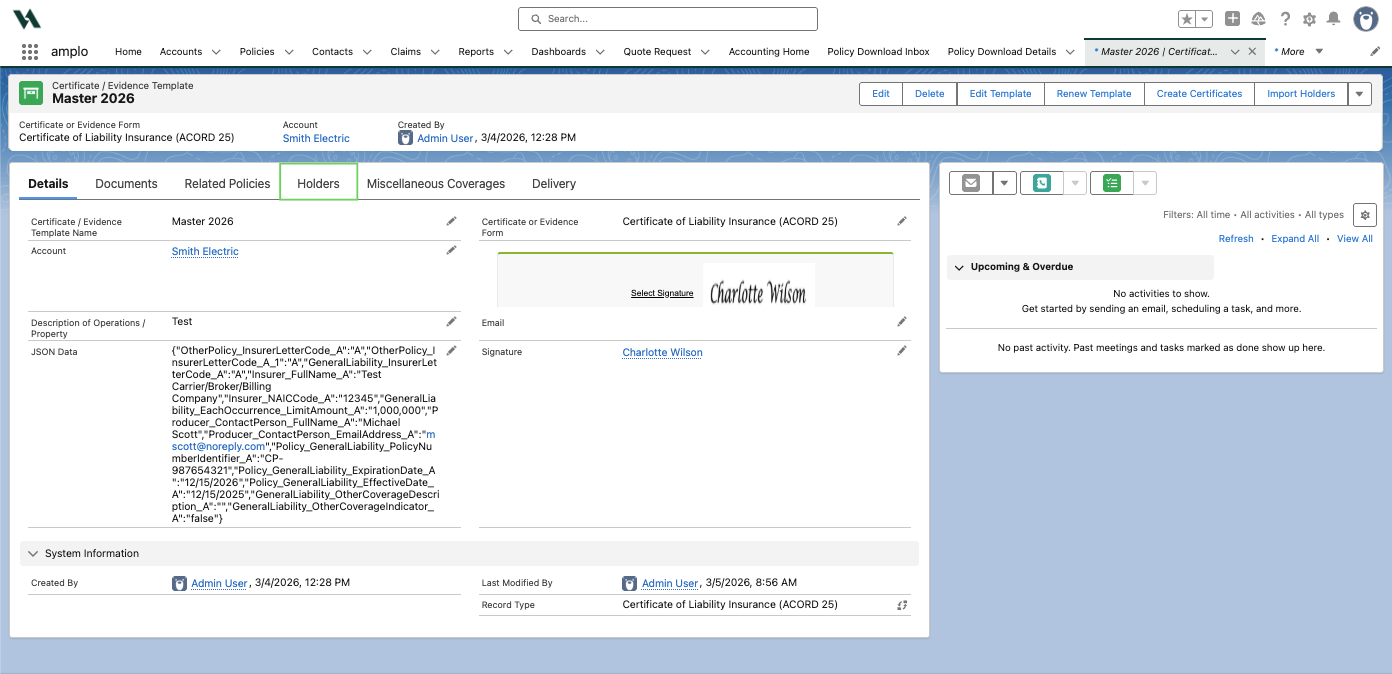
Task: Expand the Dashboards nav dropdown chevron
Action: coord(600,52)
